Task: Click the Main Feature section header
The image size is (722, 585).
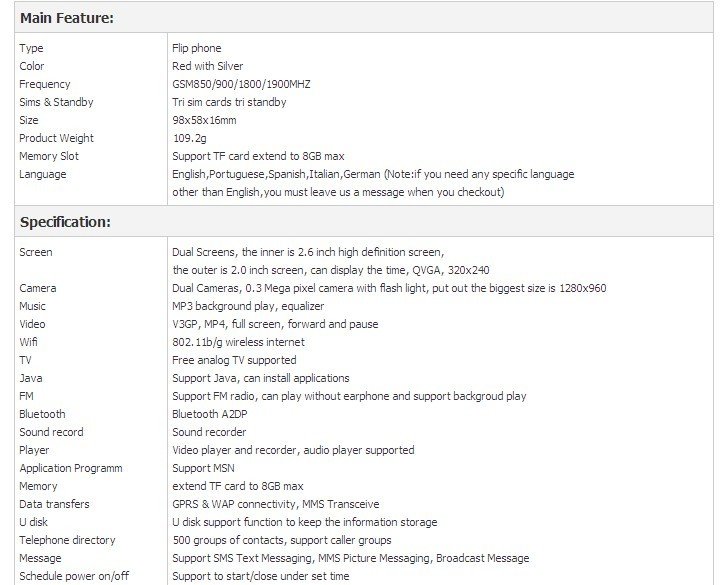Action: tap(66, 18)
